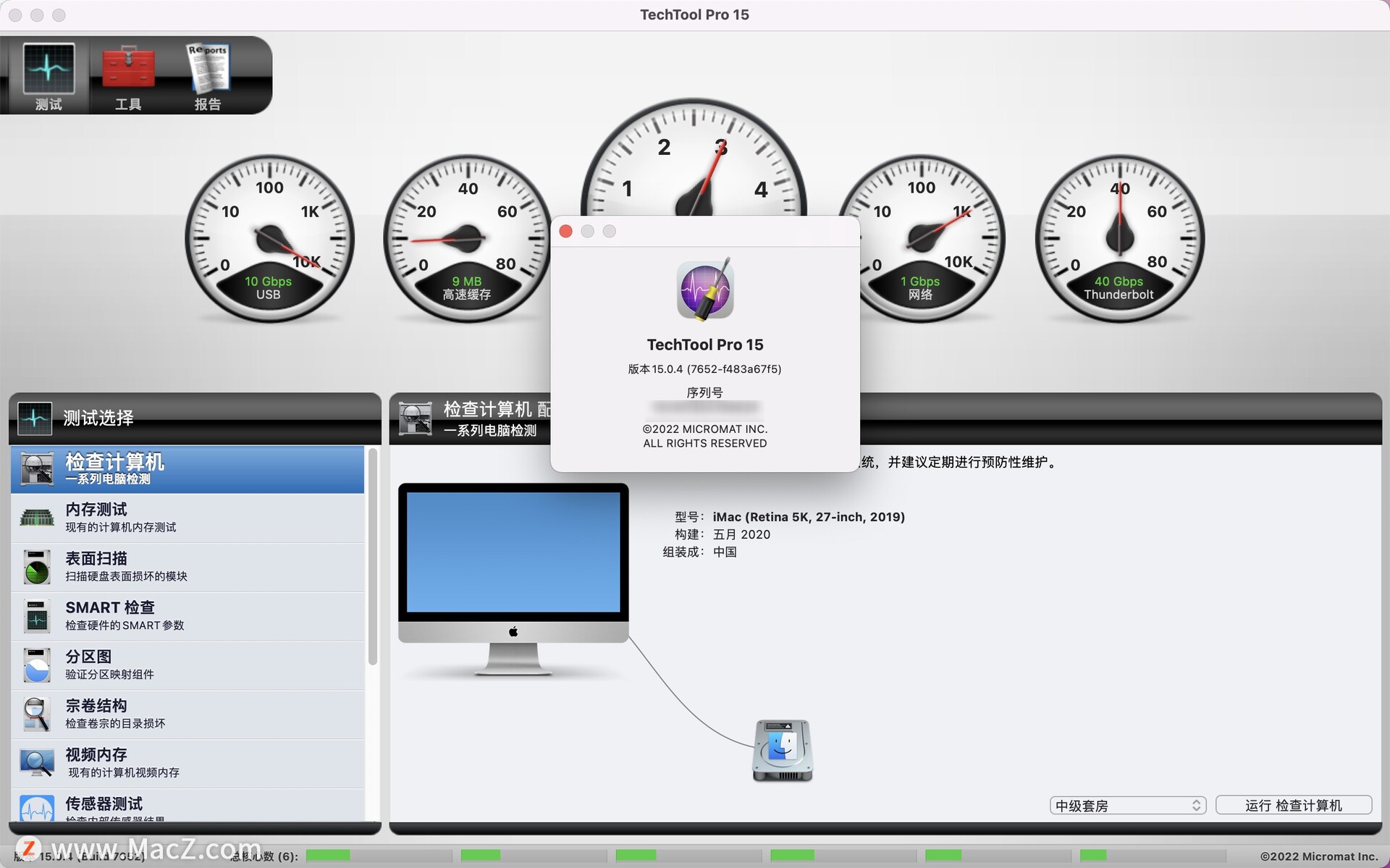Select 分区图 test
The width and height of the screenshot is (1390, 868).
(x=188, y=665)
